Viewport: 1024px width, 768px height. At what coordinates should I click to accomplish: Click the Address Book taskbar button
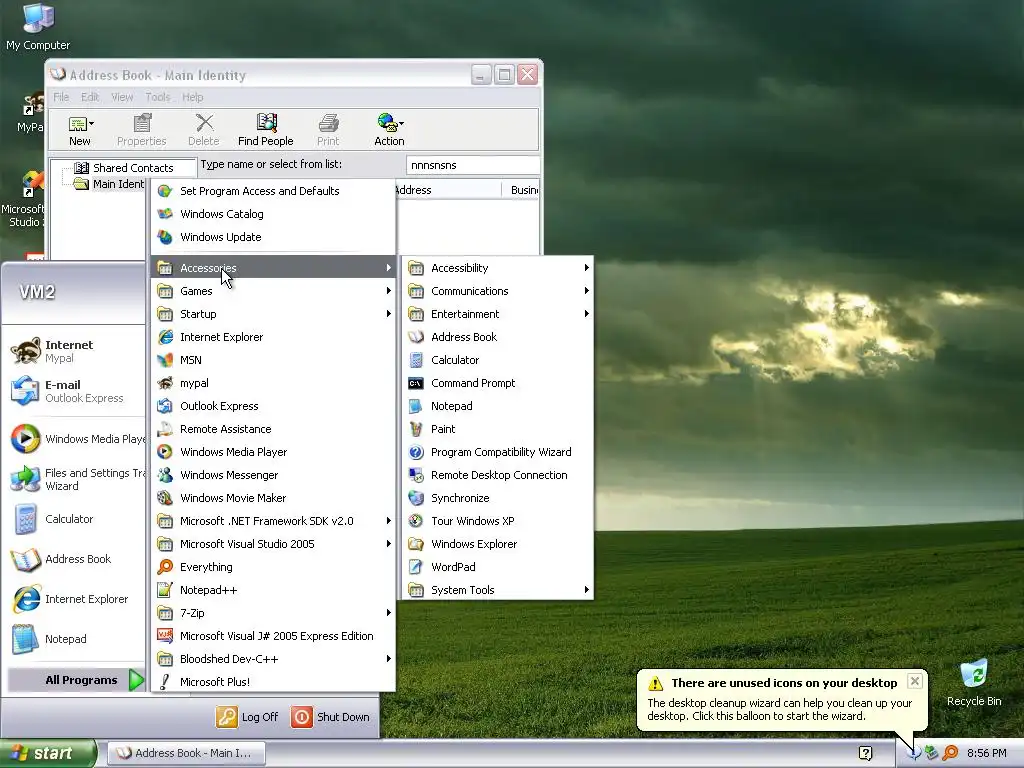[185, 753]
